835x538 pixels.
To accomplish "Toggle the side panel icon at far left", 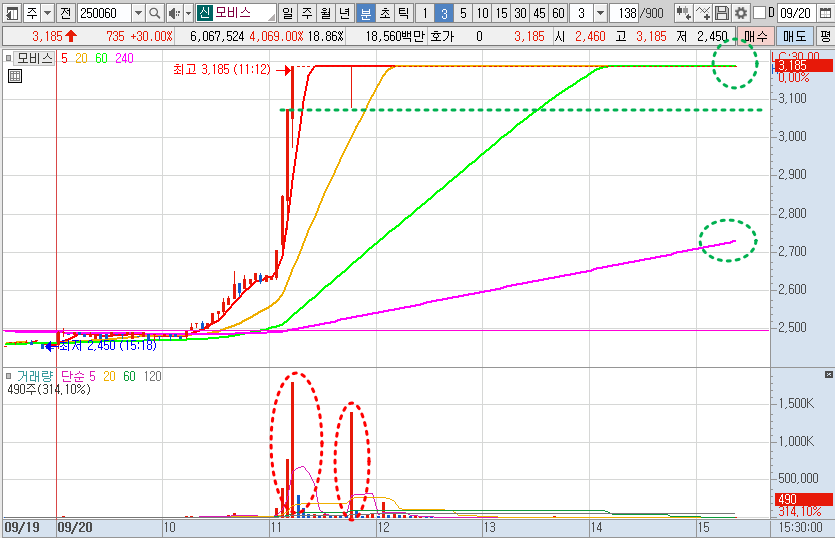I will click(12, 13).
